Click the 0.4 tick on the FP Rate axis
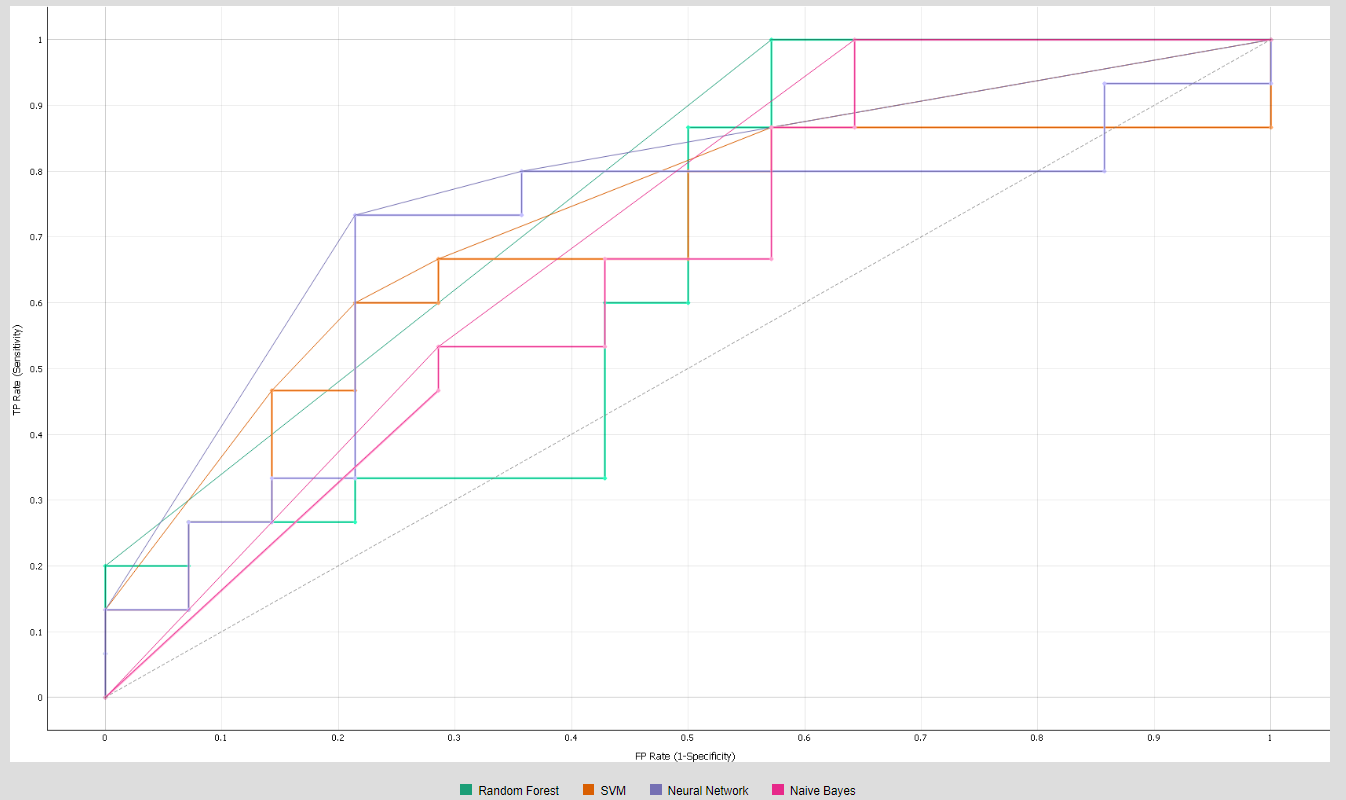Image resolution: width=1346 pixels, height=800 pixels. (x=571, y=737)
